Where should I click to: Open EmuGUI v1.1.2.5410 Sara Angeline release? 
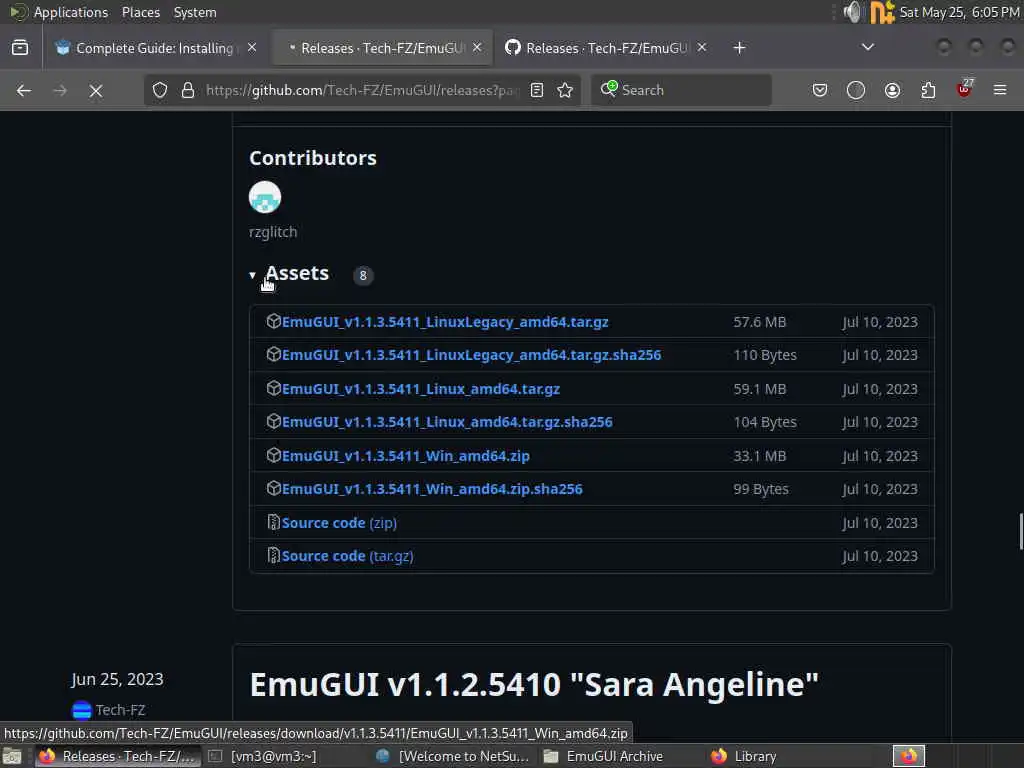coord(534,684)
